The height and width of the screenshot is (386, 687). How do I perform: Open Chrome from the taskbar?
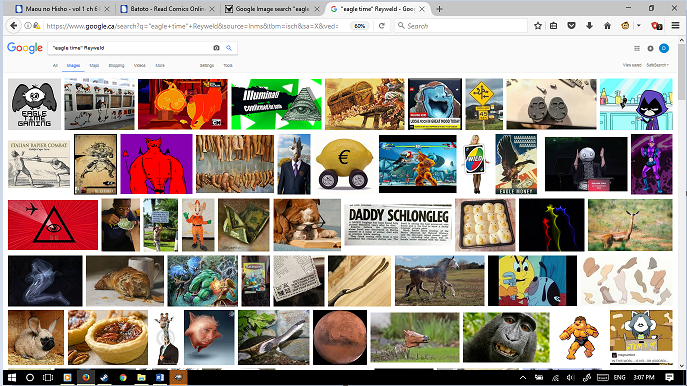pyautogui.click(x=123, y=378)
